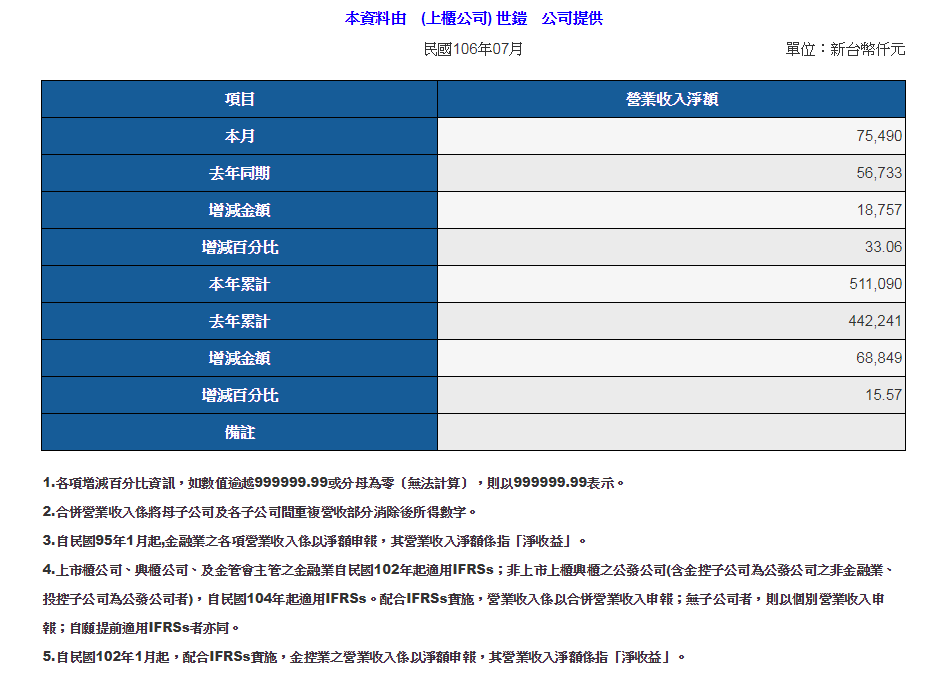Click the 營業收入淨額 column header
The width and height of the screenshot is (942, 679).
click(x=671, y=99)
